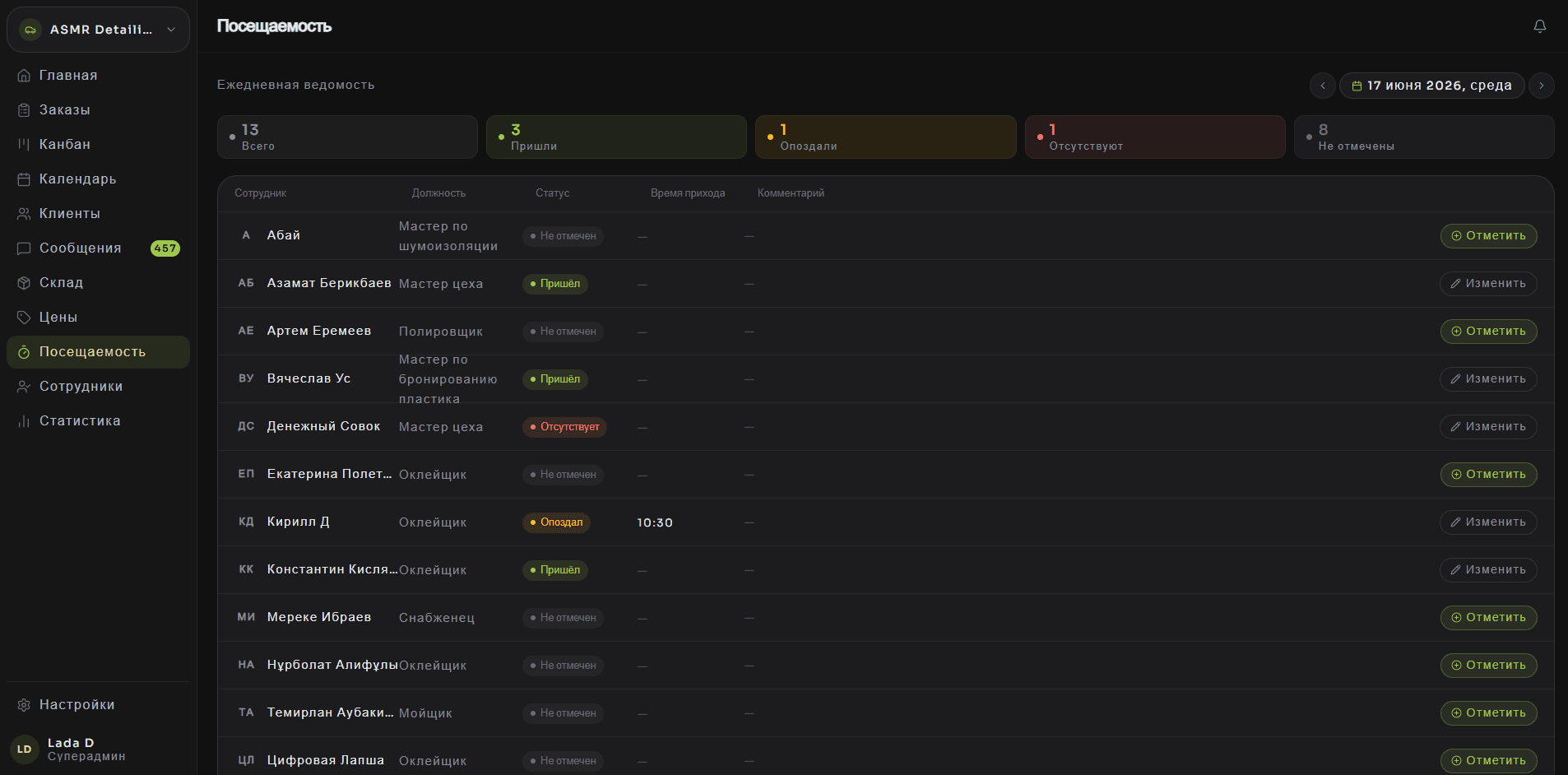Click the 10:30 arrival time
This screenshot has width=1568, height=775.
(x=655, y=523)
